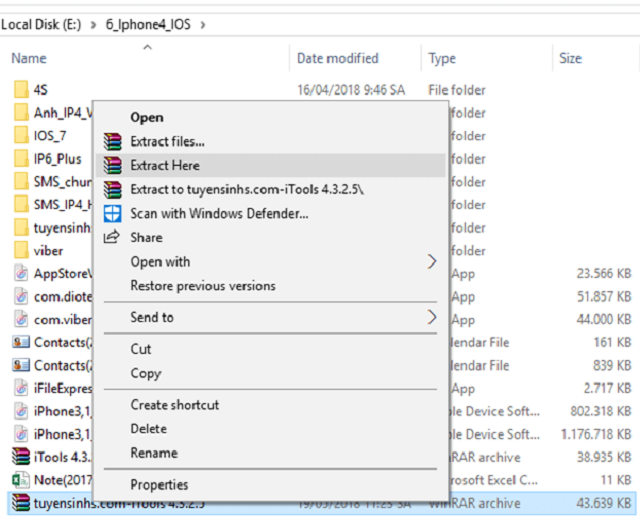Image resolution: width=640 pixels, height=529 pixels.
Task: Choose Share in the context menu
Action: coord(270,238)
